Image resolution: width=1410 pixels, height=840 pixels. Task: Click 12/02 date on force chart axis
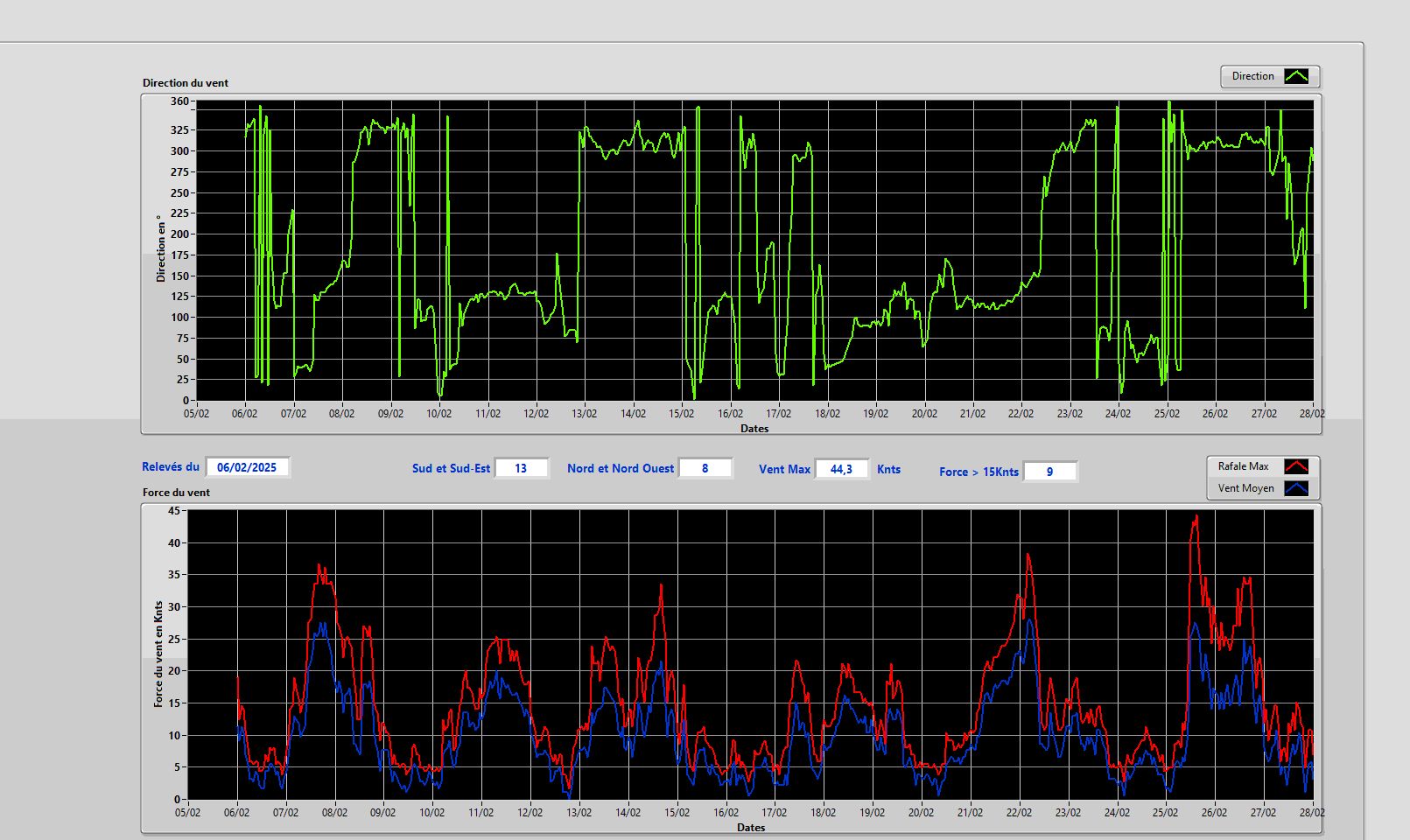[530, 813]
